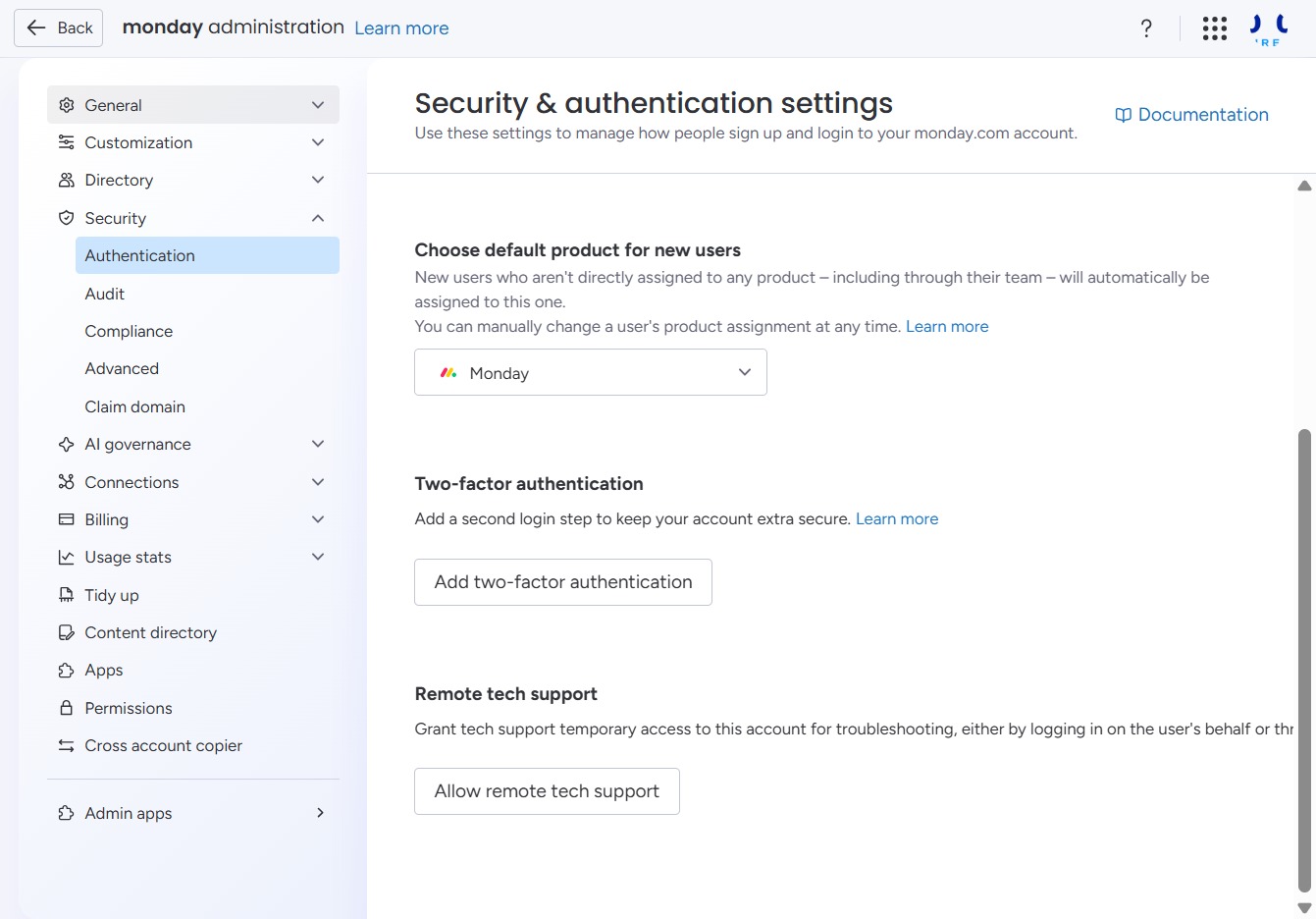This screenshot has height=919, width=1316.
Task: Click the Content directory icon
Action: tap(67, 632)
